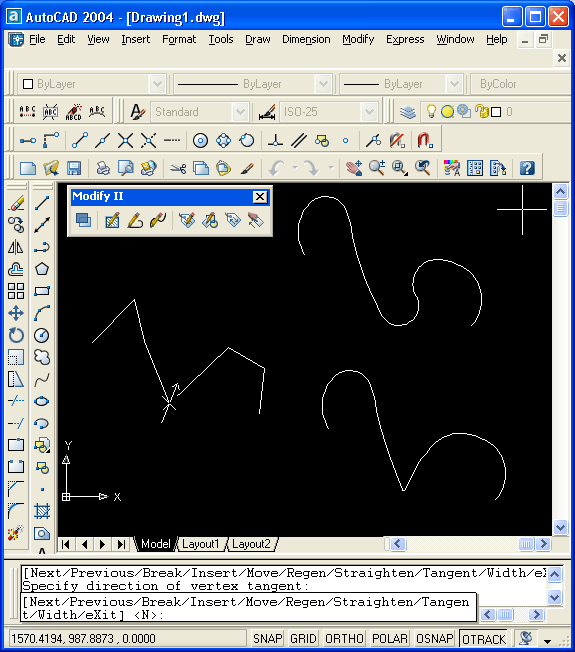
Task: Open the Modify menu
Action: [x=358, y=40]
